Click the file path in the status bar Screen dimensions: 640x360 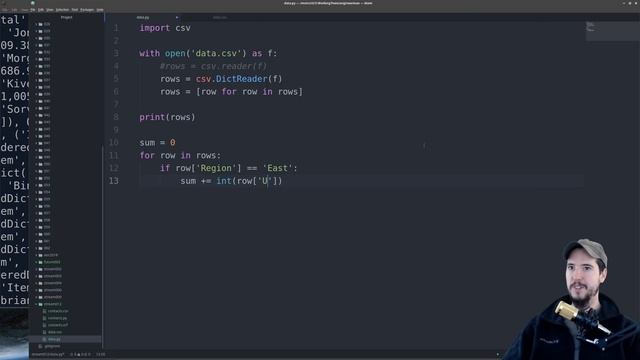point(48,354)
